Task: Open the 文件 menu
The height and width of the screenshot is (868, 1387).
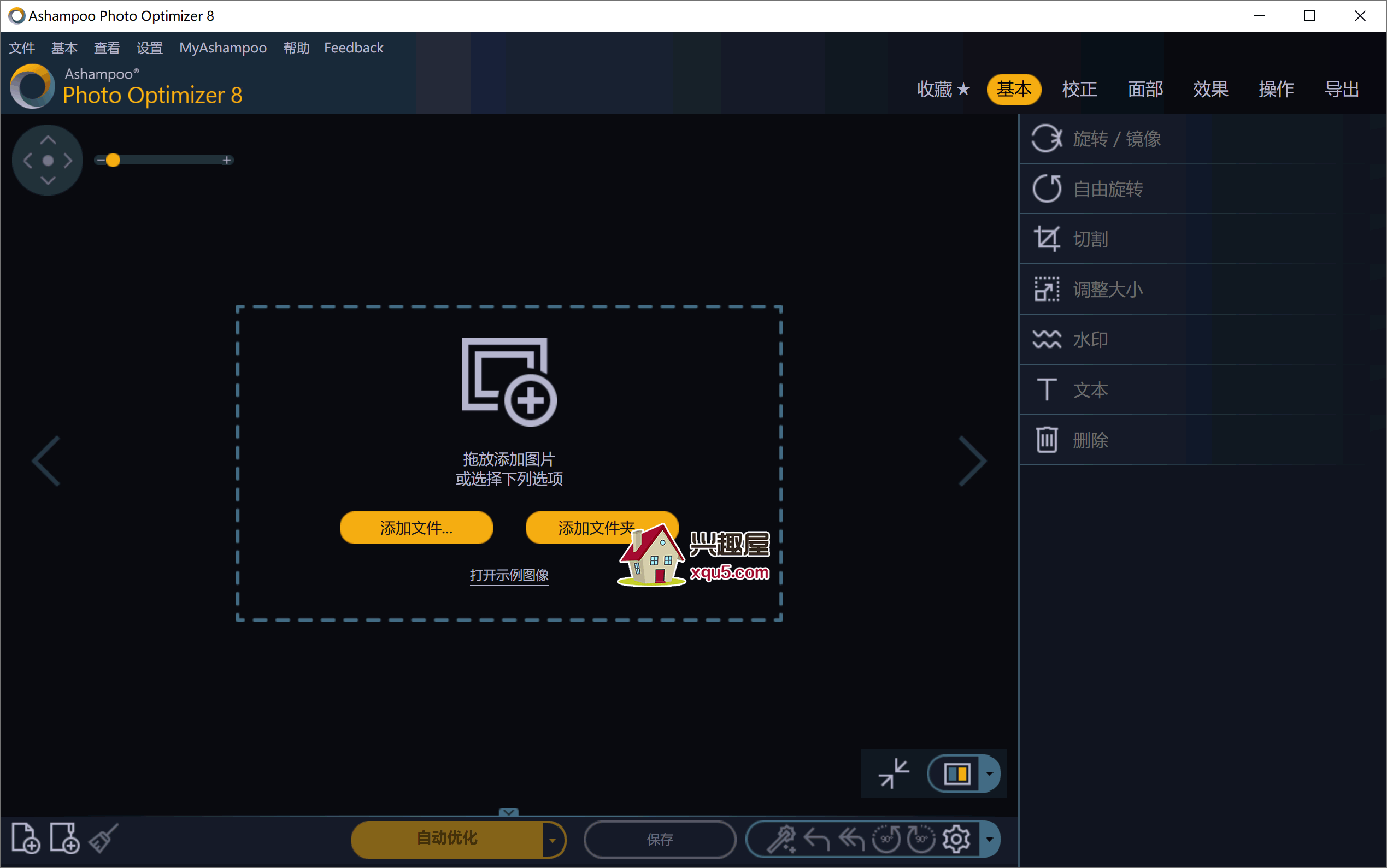Action: click(22, 48)
